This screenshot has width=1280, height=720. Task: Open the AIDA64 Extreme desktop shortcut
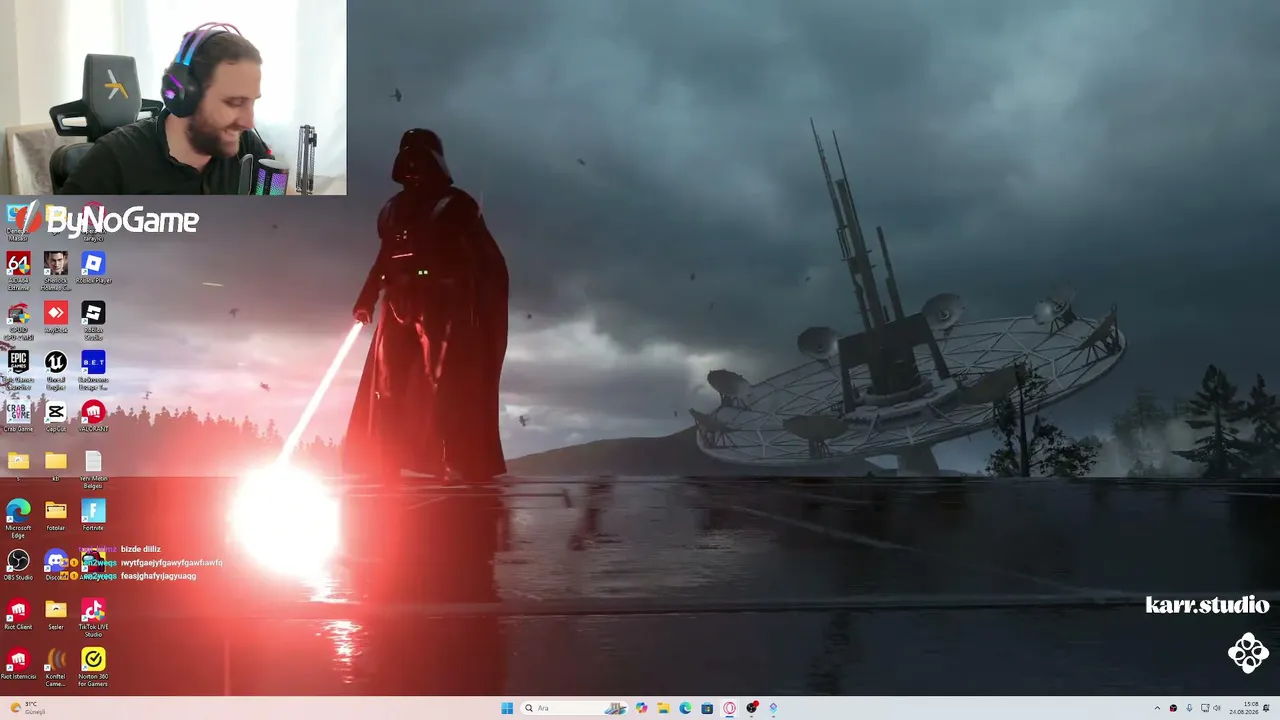[x=18, y=270]
